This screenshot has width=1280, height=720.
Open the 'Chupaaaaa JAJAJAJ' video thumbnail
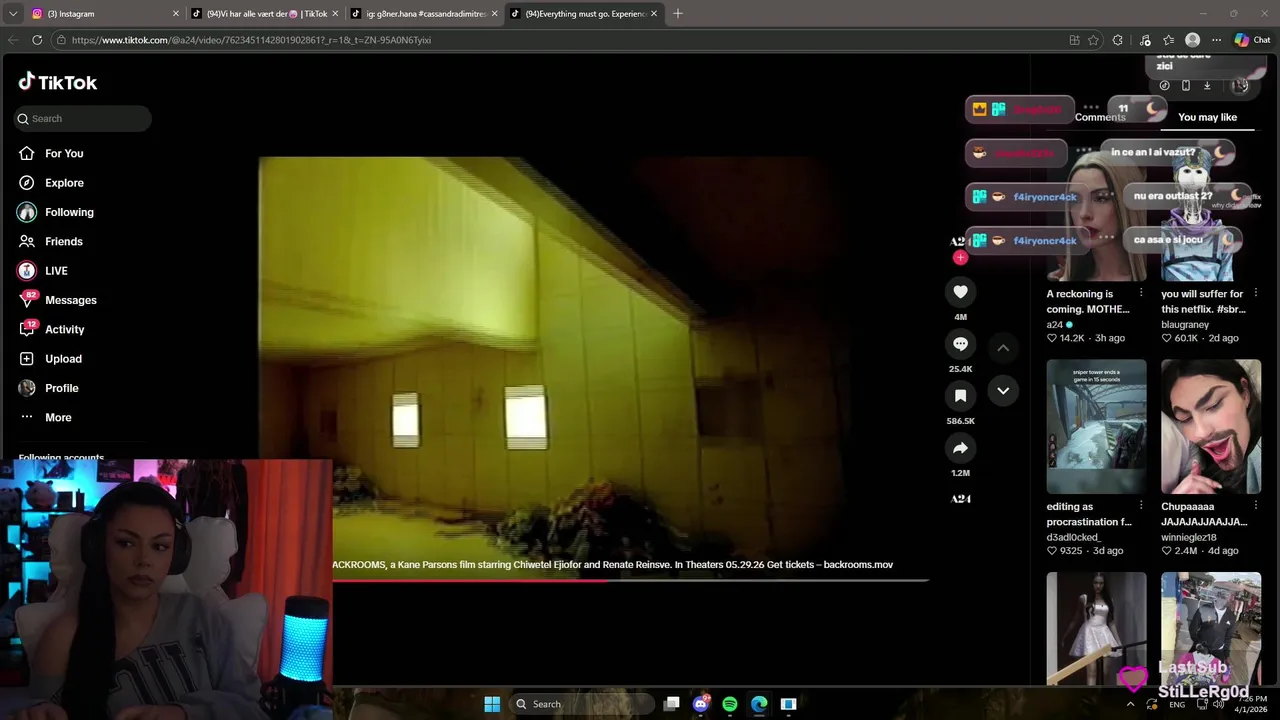(1211, 427)
